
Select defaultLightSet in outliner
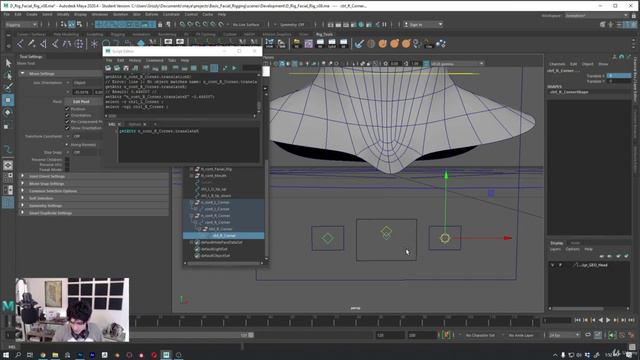point(214,249)
